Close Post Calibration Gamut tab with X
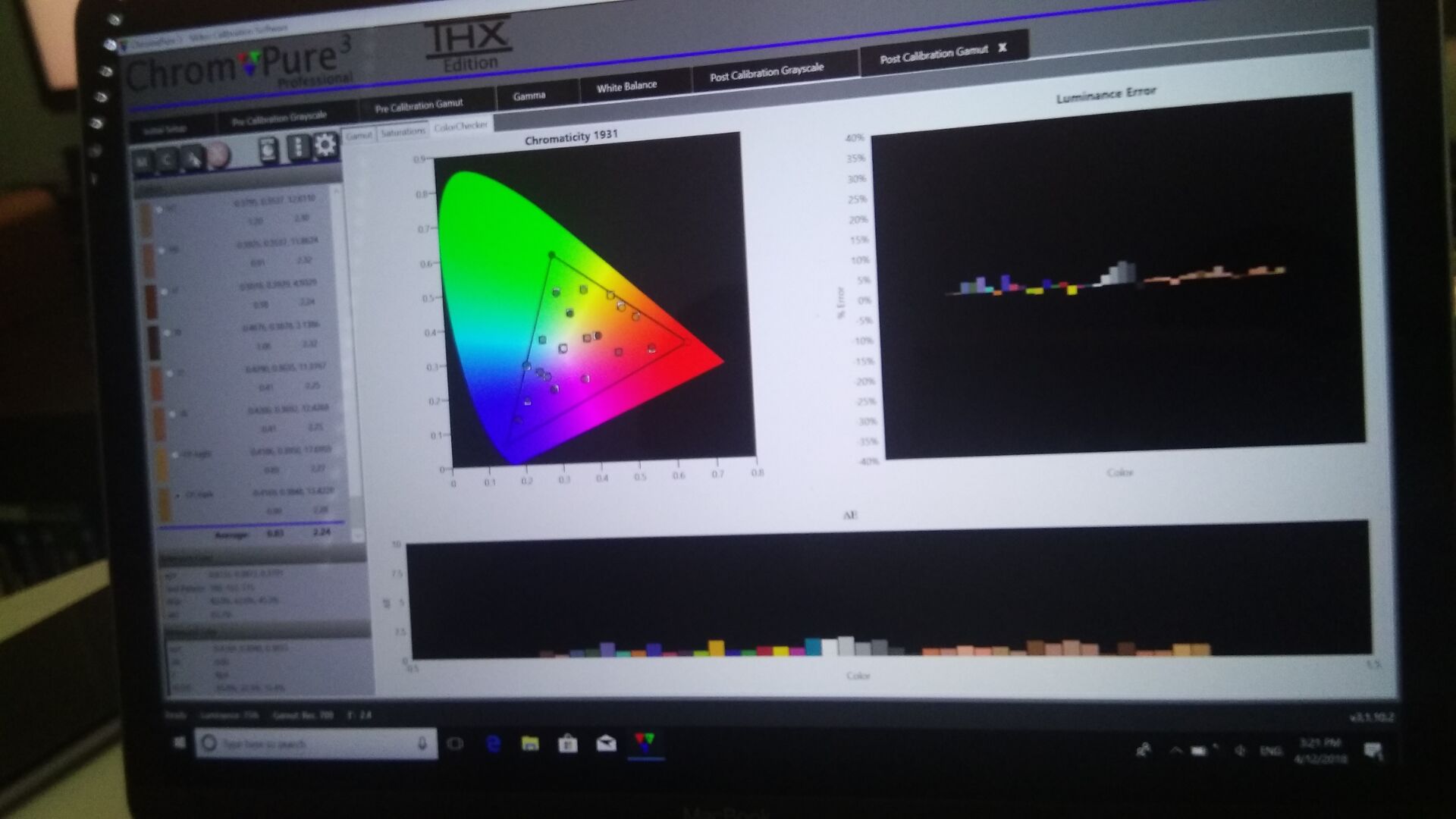This screenshot has height=819, width=1456. click(x=1003, y=48)
